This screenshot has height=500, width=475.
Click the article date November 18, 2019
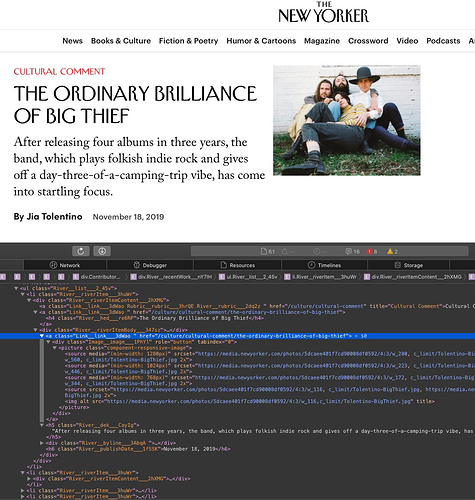click(x=128, y=217)
